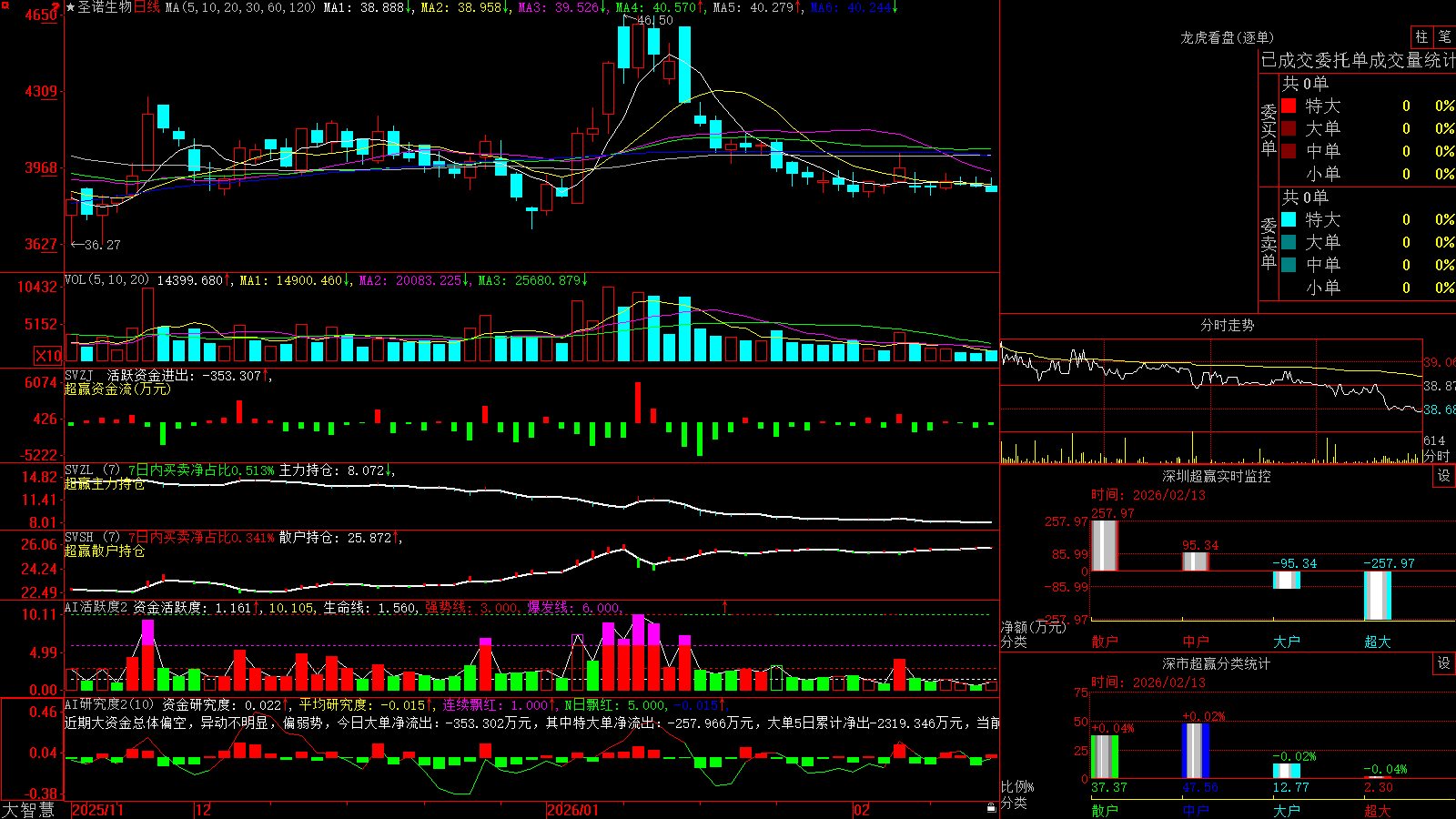The height and width of the screenshot is (819, 1456).
Task: Click the 4650 price axis label
Action: (41, 15)
